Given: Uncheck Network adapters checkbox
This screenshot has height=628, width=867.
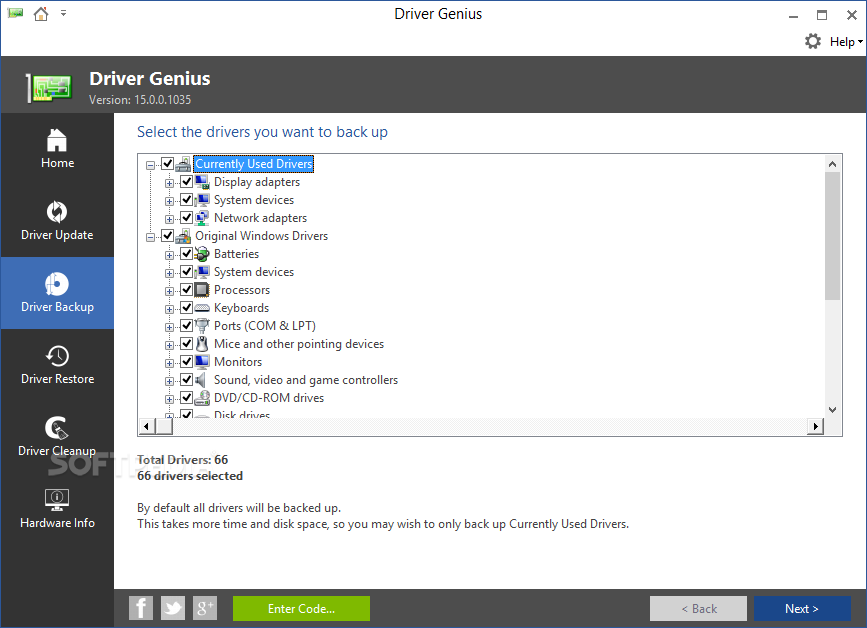Looking at the screenshot, I should click(x=187, y=217).
